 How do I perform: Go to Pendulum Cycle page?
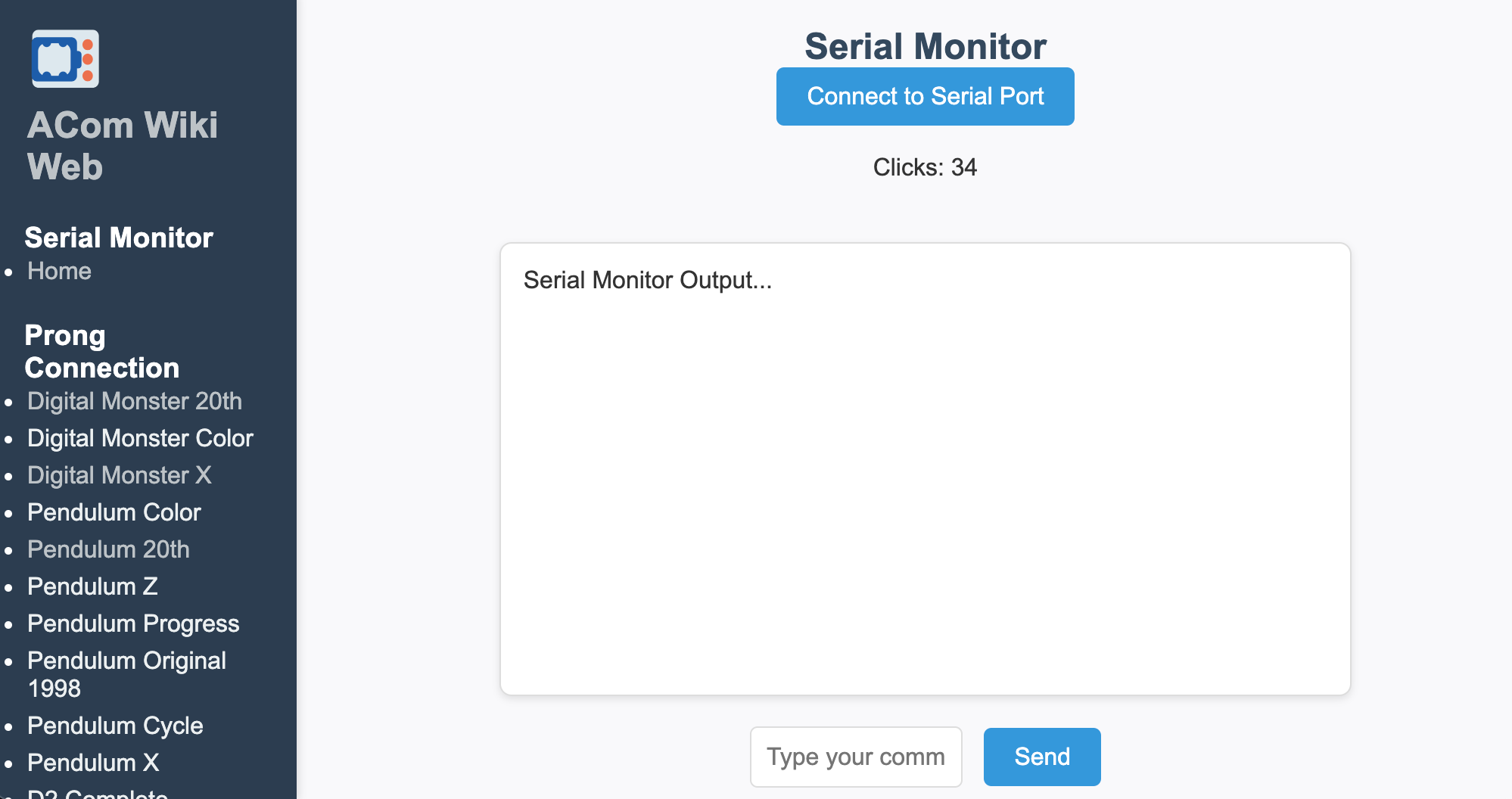(115, 726)
